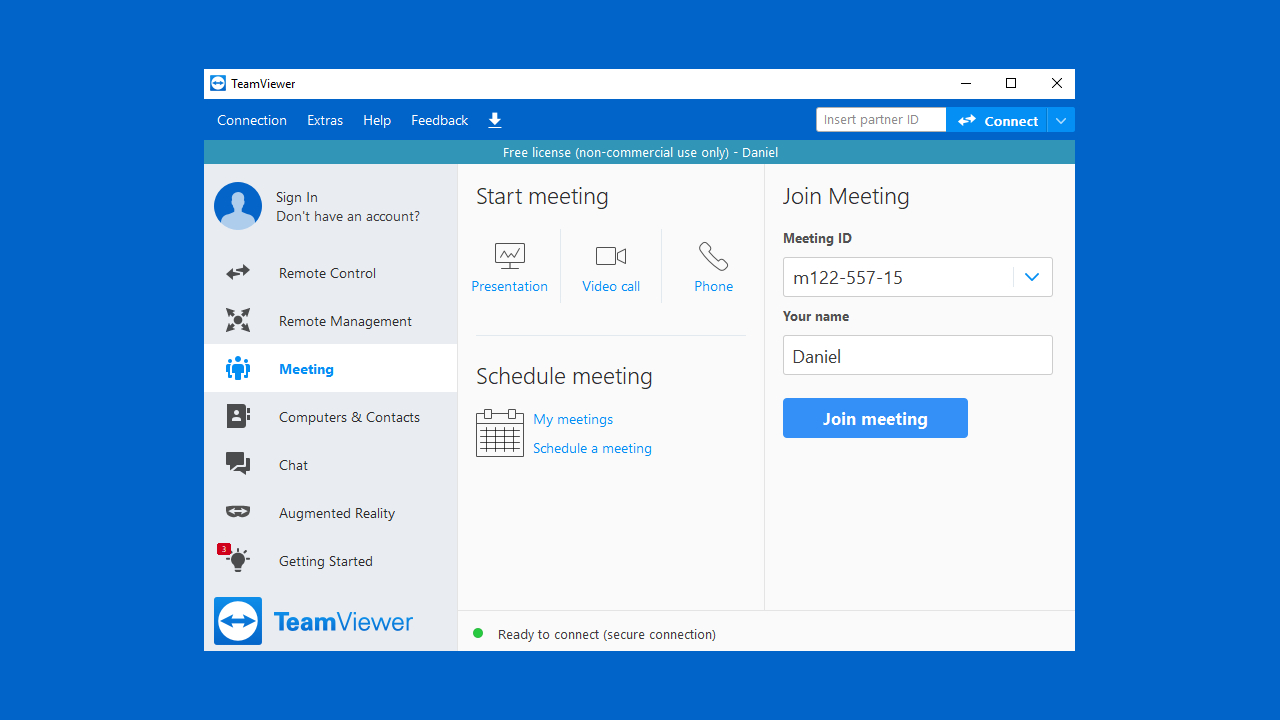This screenshot has width=1280, height=720.
Task: Click the Meeting people icon
Action: pos(238,369)
